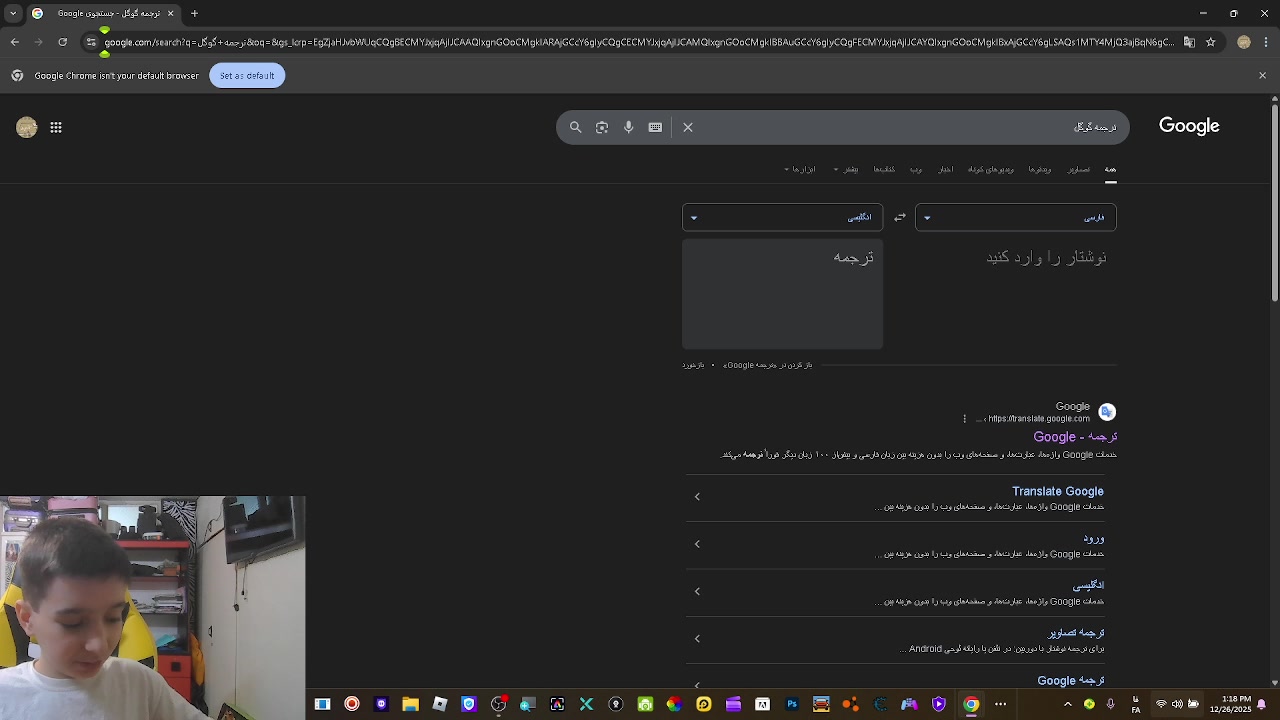Open the target language انگلیسی dropdown
Viewport: 1280px width, 720px height.
pyautogui.click(x=782, y=217)
